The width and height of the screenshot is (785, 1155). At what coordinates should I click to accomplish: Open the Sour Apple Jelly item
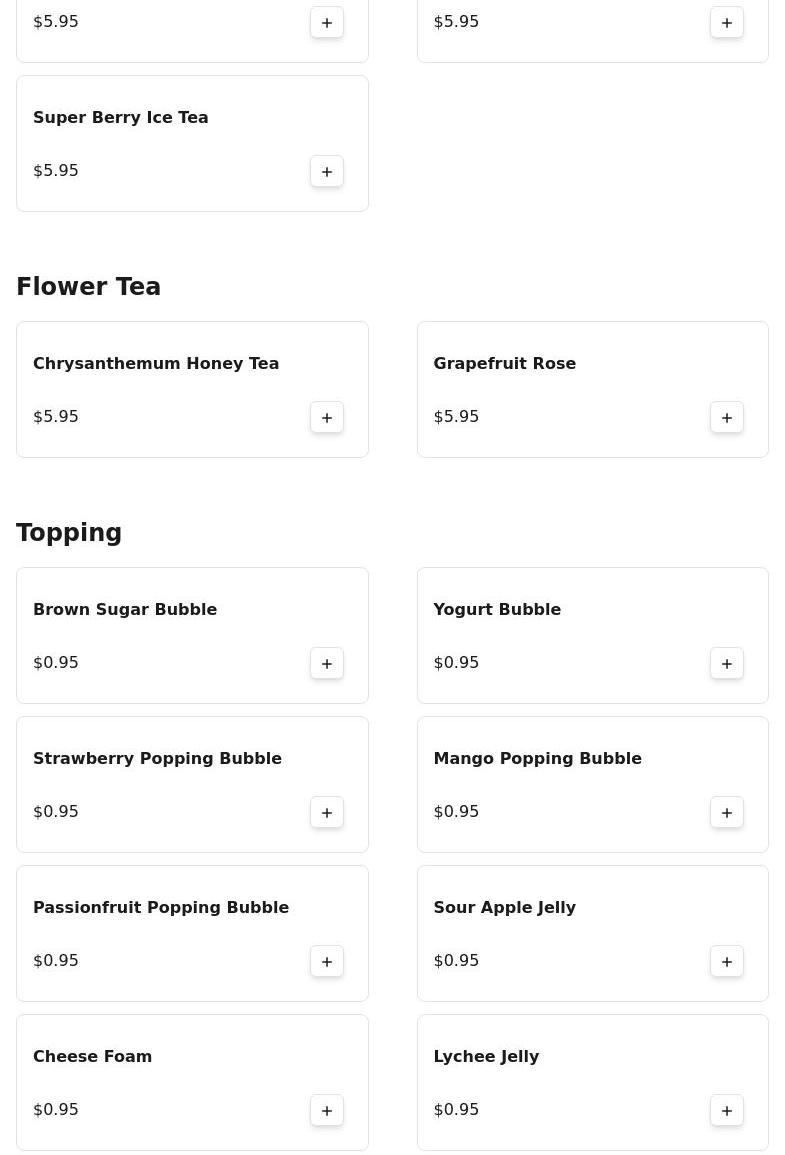coord(504,908)
